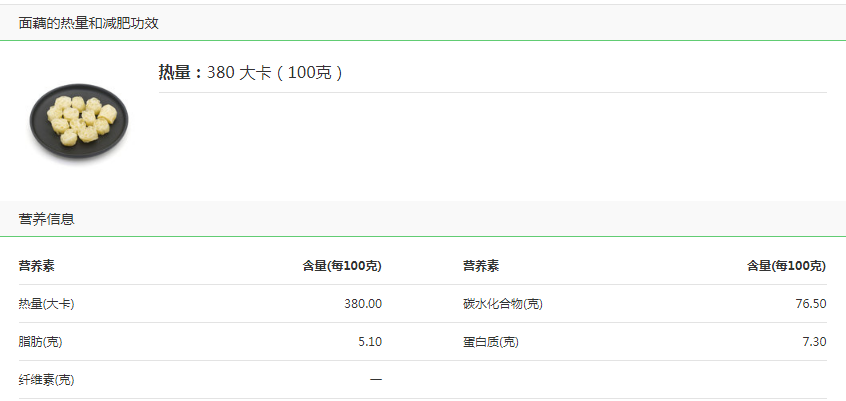Click the 7.30 protein value
Screen dimensions: 846x401
tap(814, 342)
